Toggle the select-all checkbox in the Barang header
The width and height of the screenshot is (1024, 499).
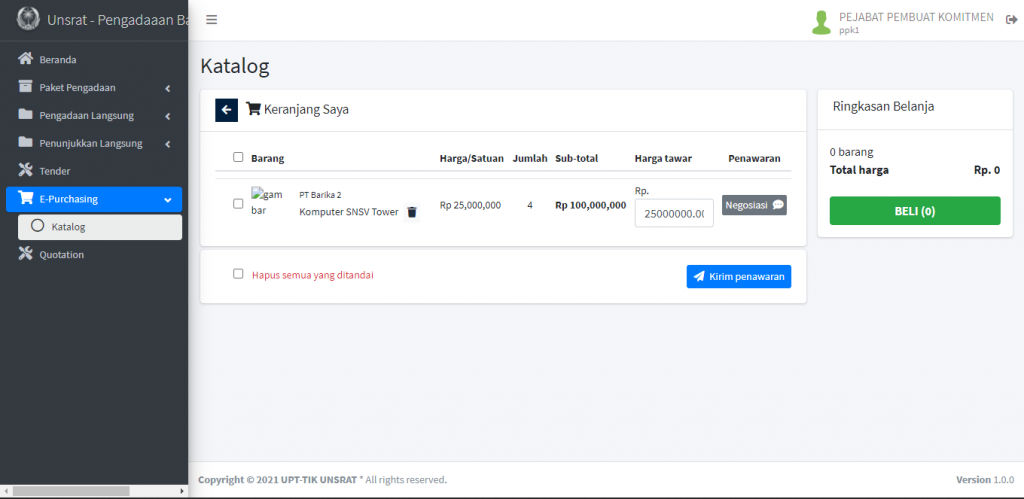238,157
